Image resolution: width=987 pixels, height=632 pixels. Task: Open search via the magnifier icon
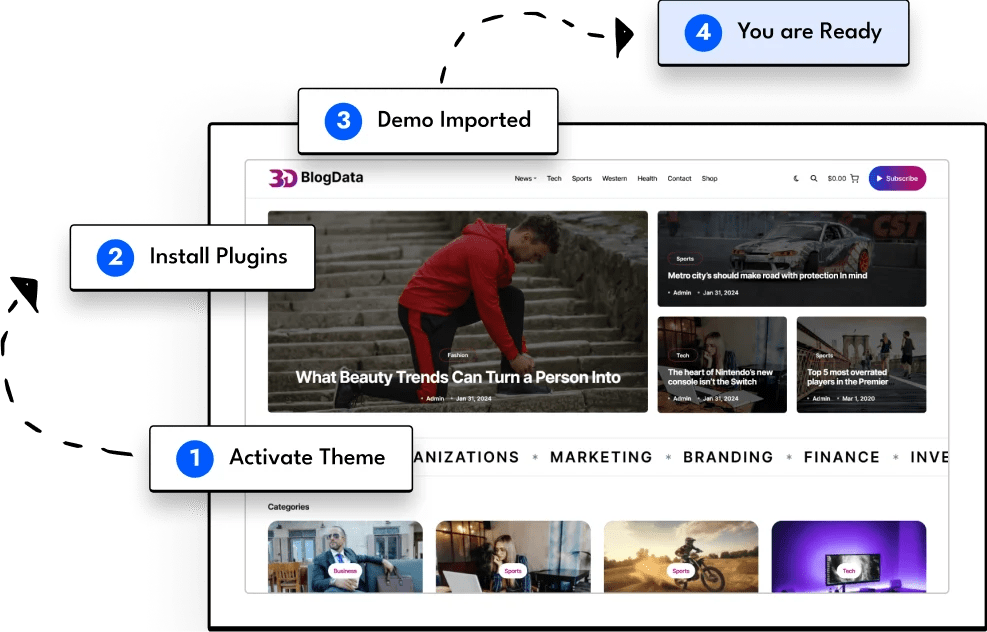(x=814, y=179)
